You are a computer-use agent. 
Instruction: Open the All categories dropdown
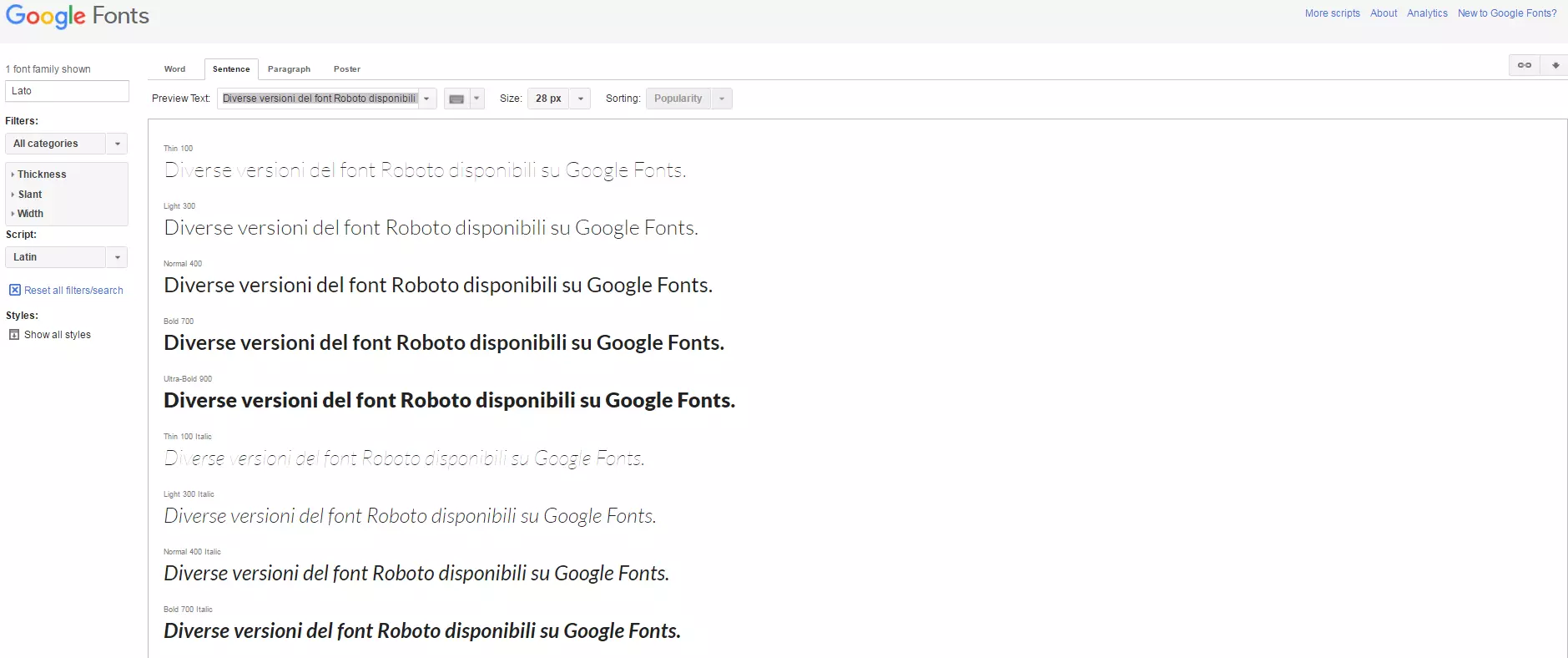click(x=67, y=144)
